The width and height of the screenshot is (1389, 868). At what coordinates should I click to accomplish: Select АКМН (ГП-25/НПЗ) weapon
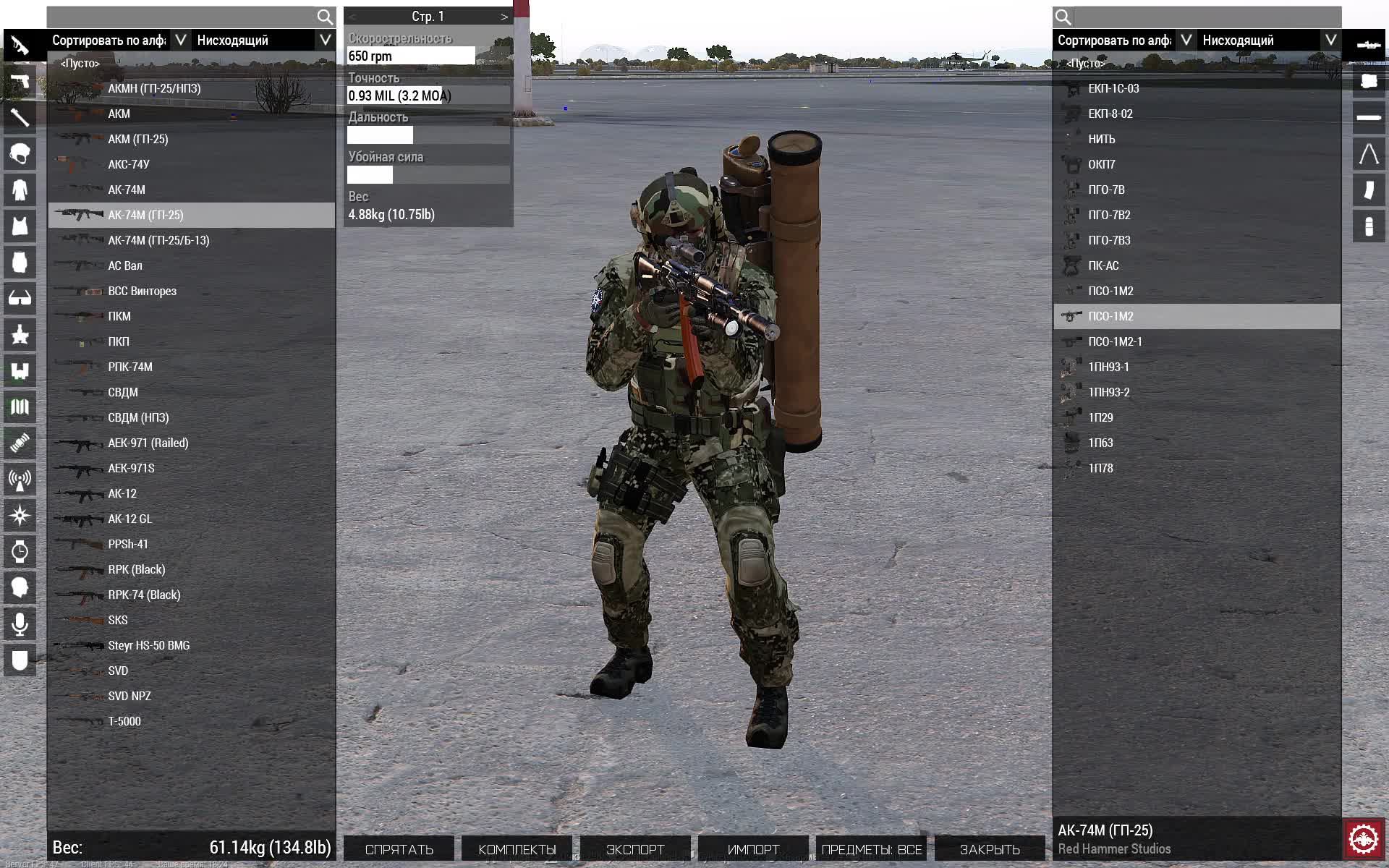coord(192,88)
